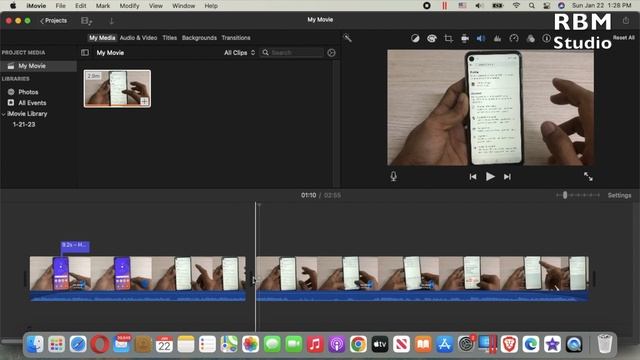This screenshot has height=360, width=640.
Task: Open Finder from the dock
Action: tap(35, 344)
